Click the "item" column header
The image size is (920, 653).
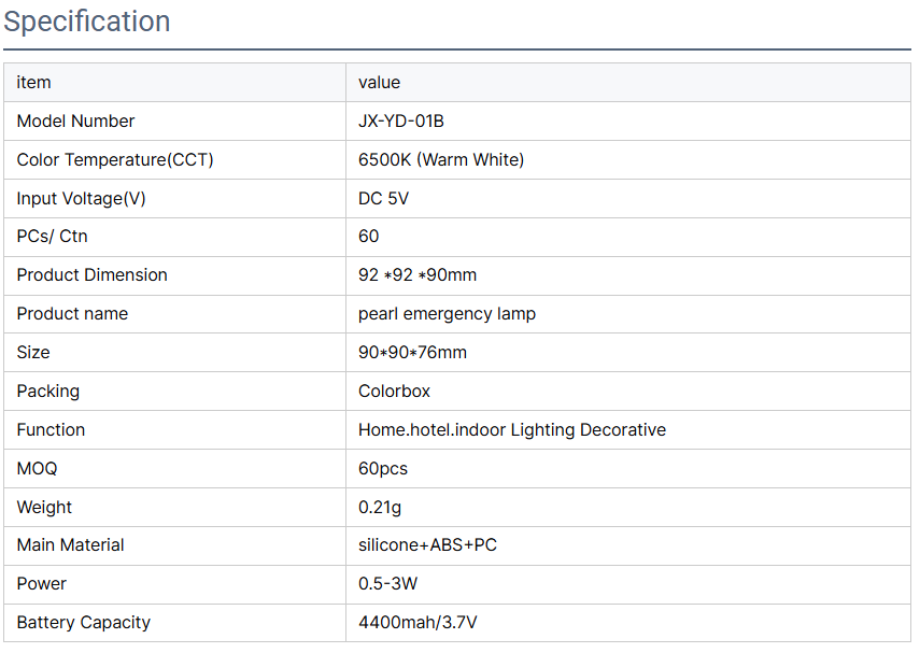[34, 82]
